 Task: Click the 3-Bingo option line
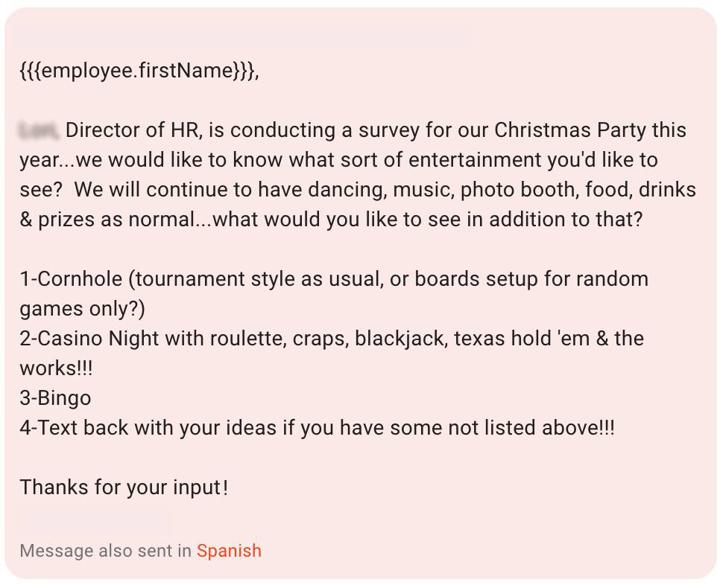click(x=55, y=398)
